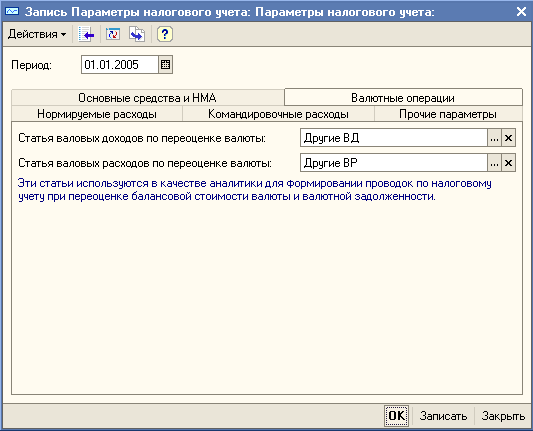Open selection (…) for валовых расходов article
The image size is (533, 431).
click(x=494, y=163)
